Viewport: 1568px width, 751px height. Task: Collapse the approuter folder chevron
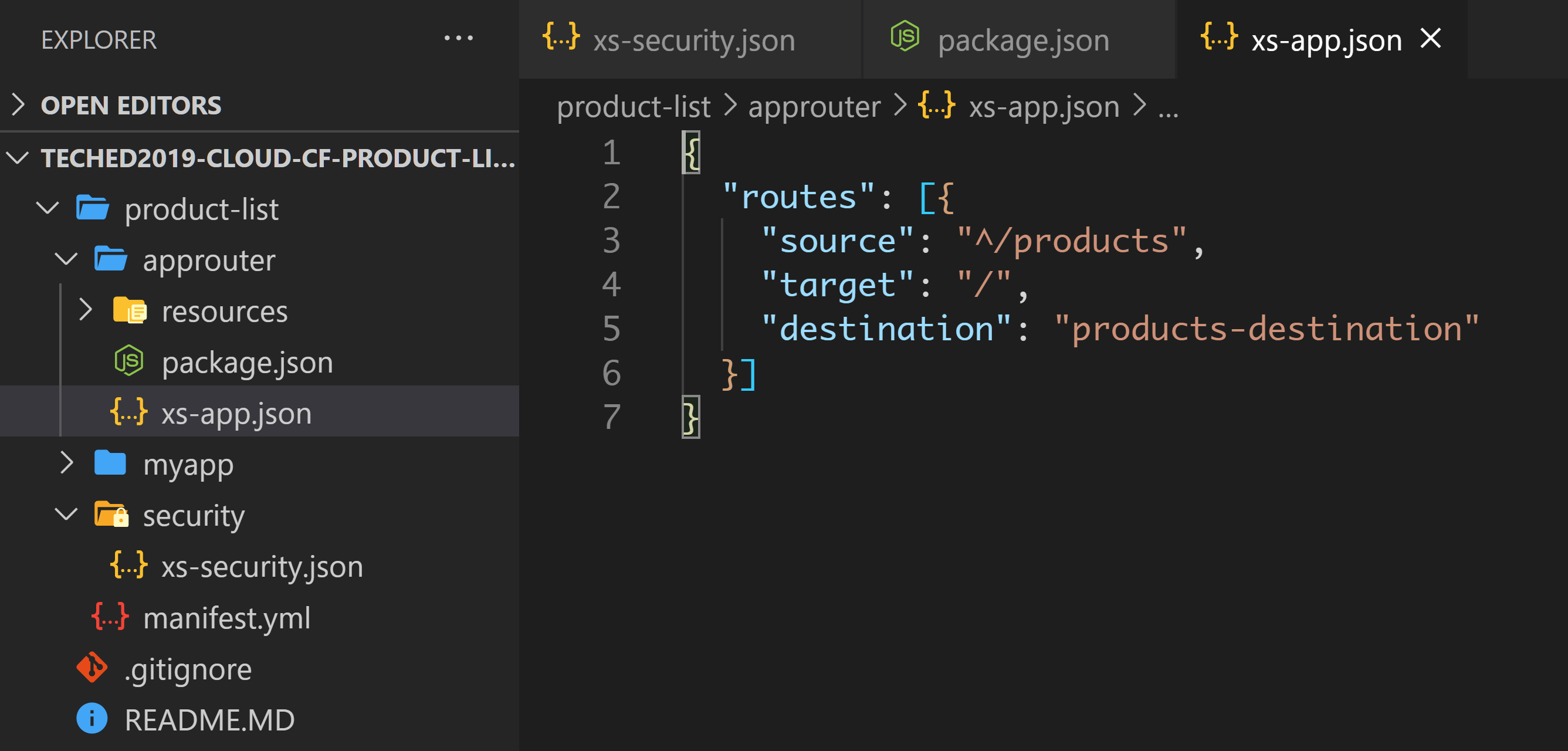click(66, 259)
